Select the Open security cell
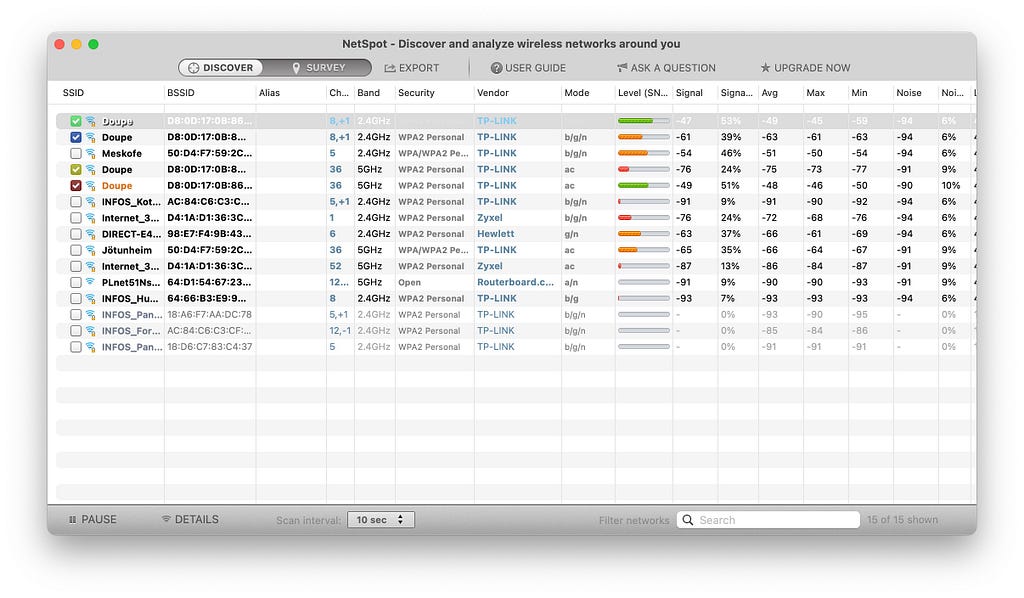Image resolution: width=1024 pixels, height=598 pixels. 409,282
